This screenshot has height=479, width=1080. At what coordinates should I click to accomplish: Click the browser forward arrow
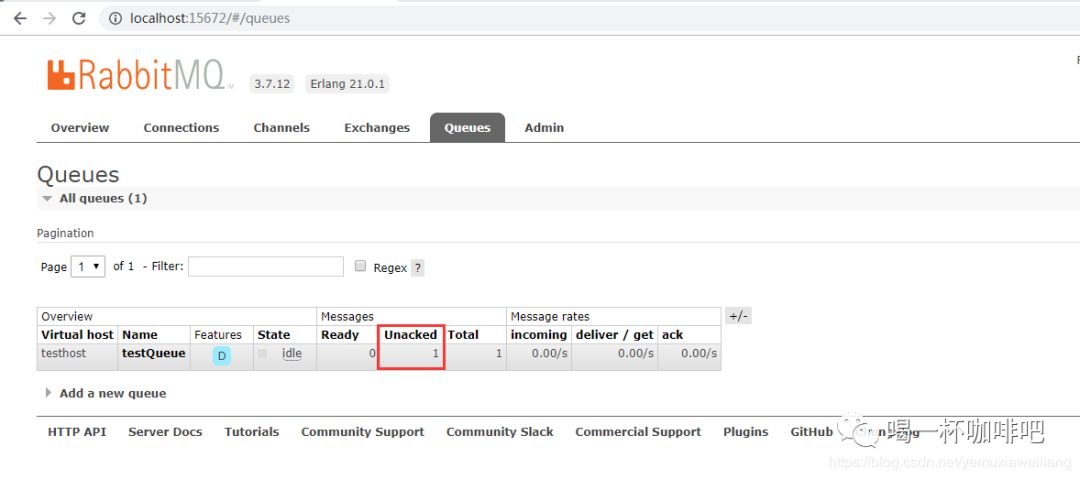click(x=50, y=19)
